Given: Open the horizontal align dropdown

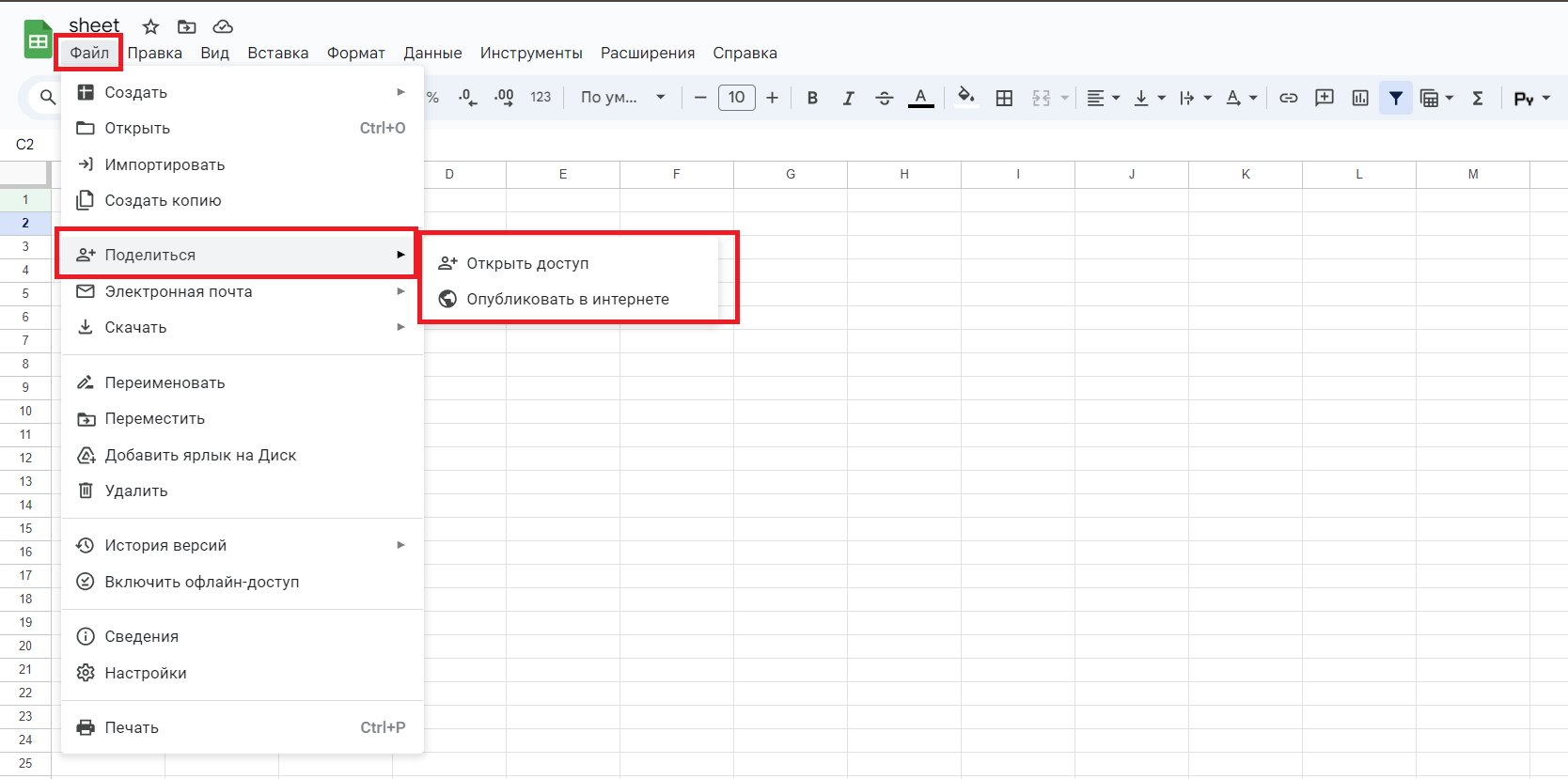Looking at the screenshot, I should (x=1103, y=98).
